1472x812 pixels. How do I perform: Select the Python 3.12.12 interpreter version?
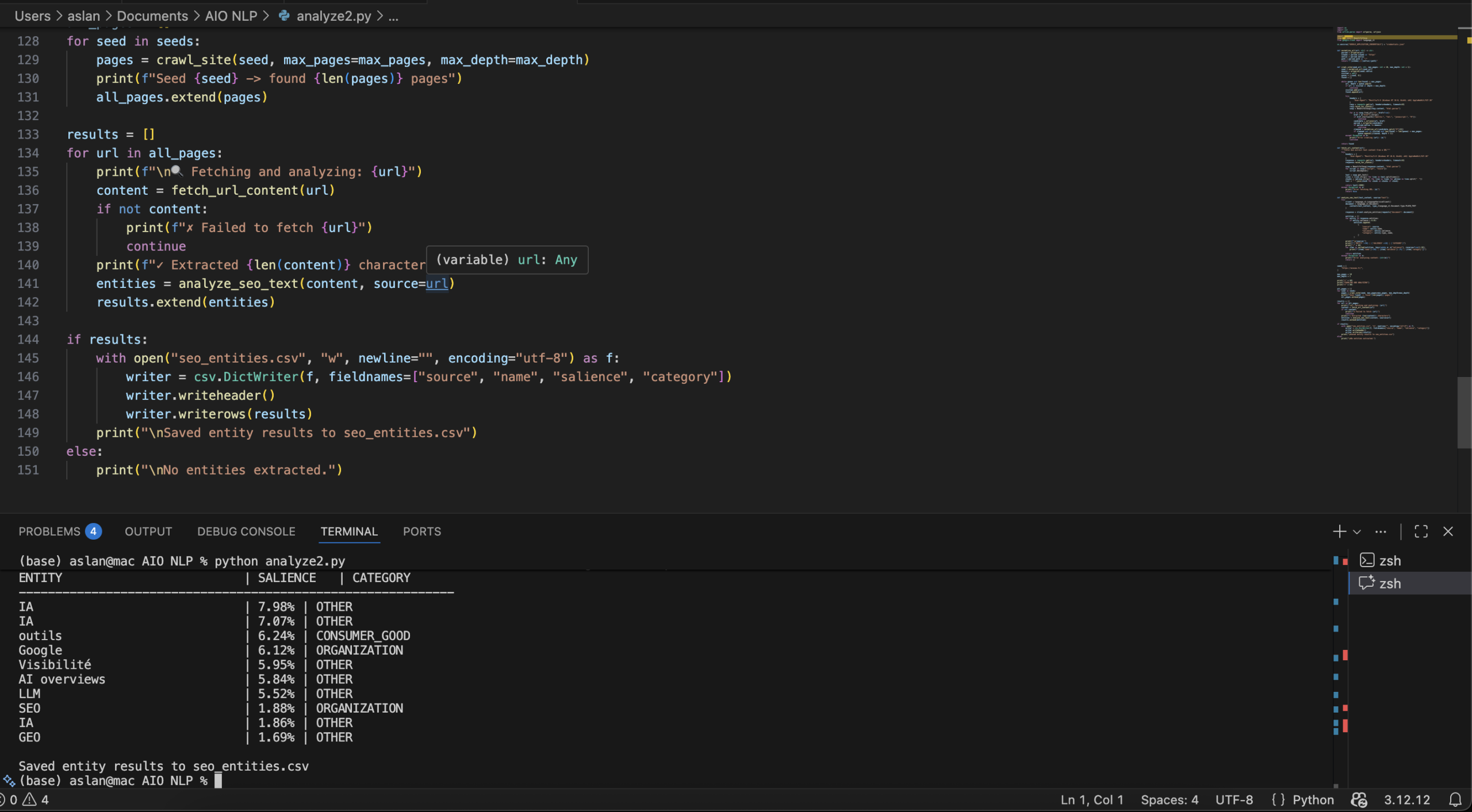tap(1407, 799)
